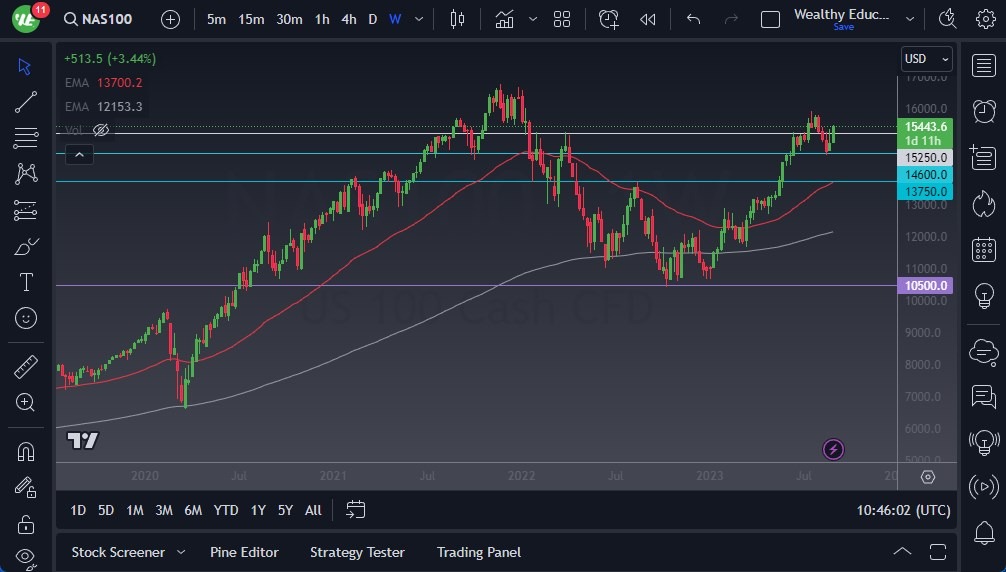Open the Indicators chart icon

pos(504,19)
